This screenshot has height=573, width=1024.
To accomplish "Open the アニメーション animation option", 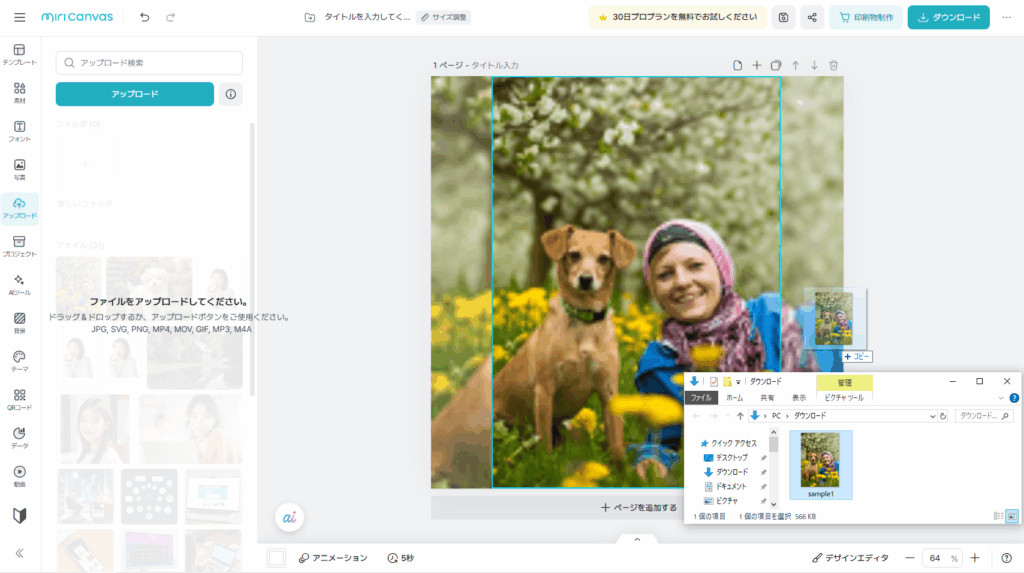I will point(333,558).
